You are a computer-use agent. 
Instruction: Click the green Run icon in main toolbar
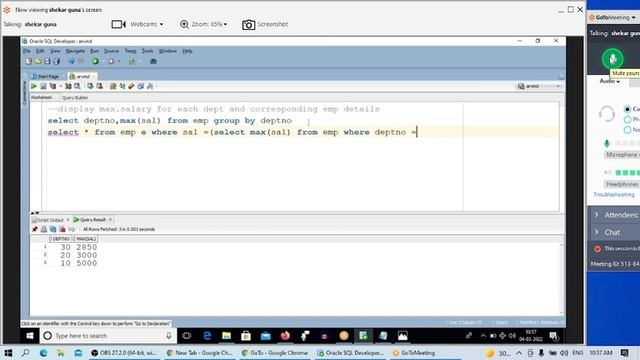95,61
